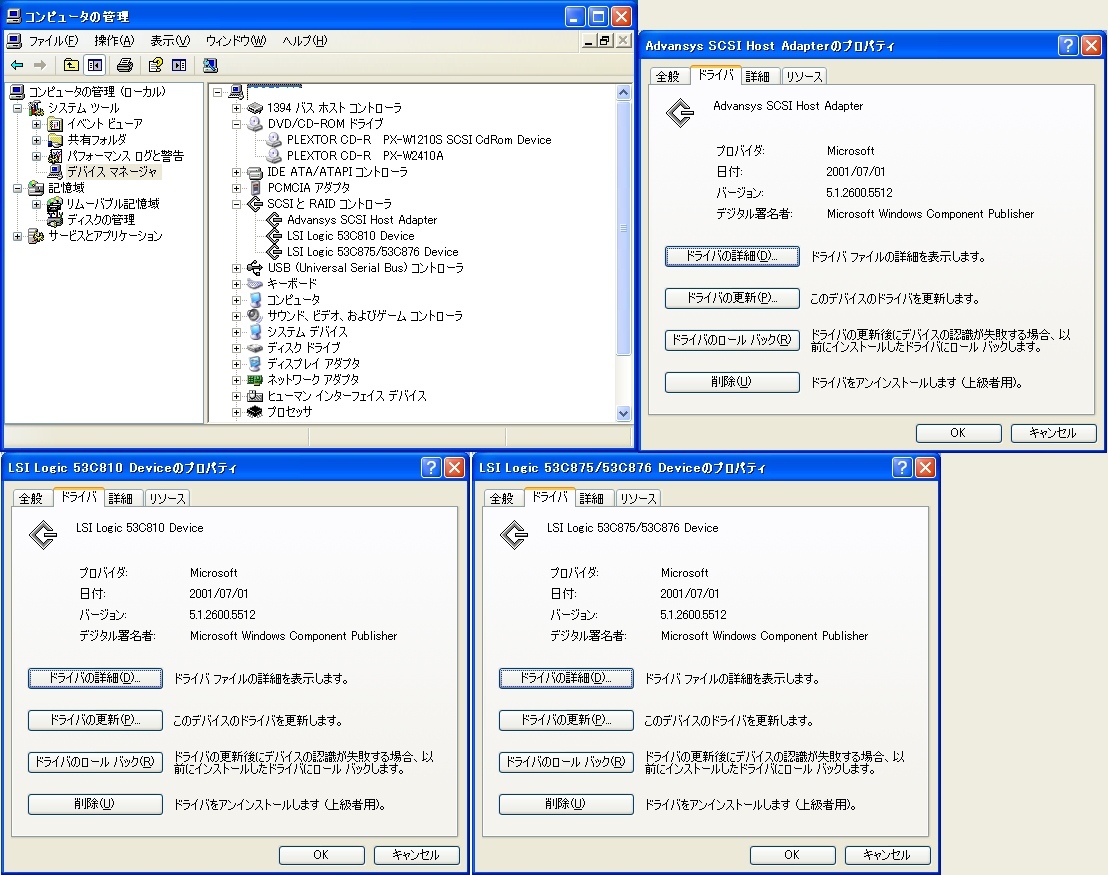Click ドライバの詳細 button in Advansys properties

point(732,256)
